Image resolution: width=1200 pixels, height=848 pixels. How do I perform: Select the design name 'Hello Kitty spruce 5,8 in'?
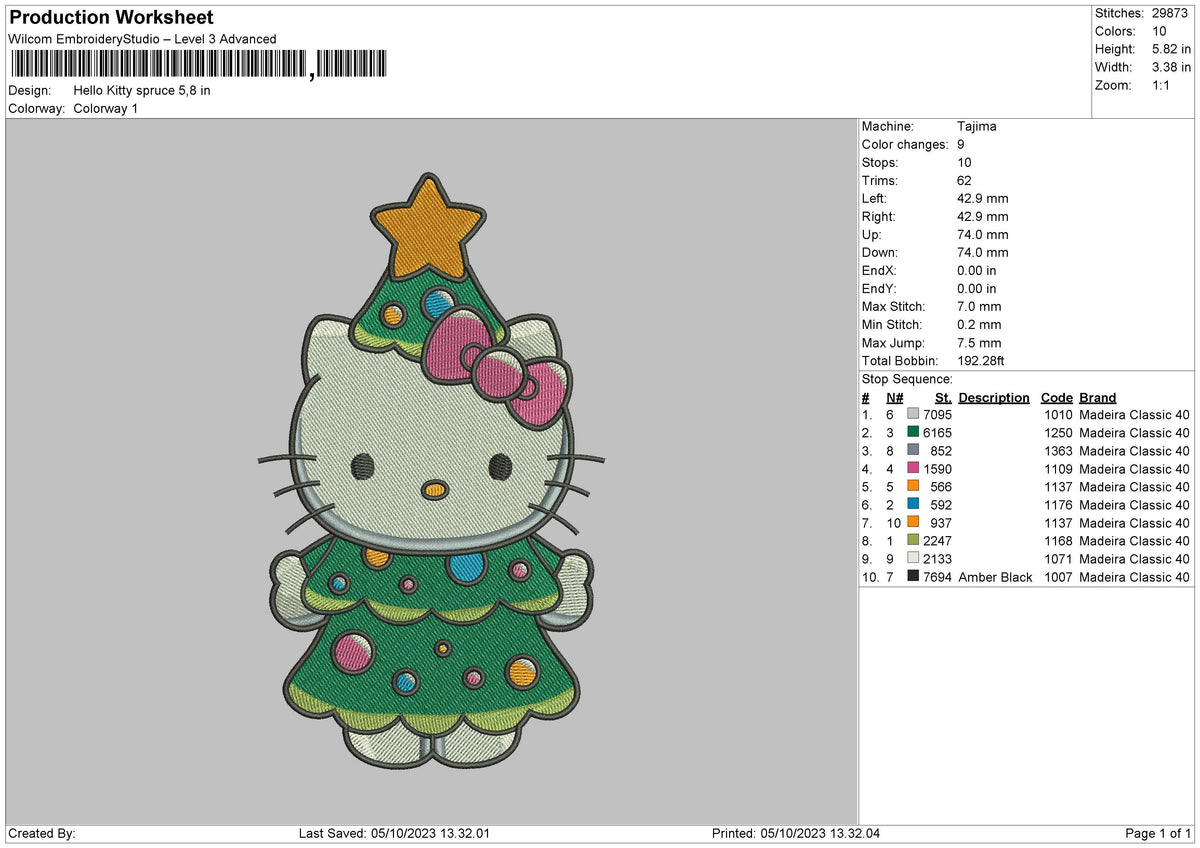pos(142,90)
